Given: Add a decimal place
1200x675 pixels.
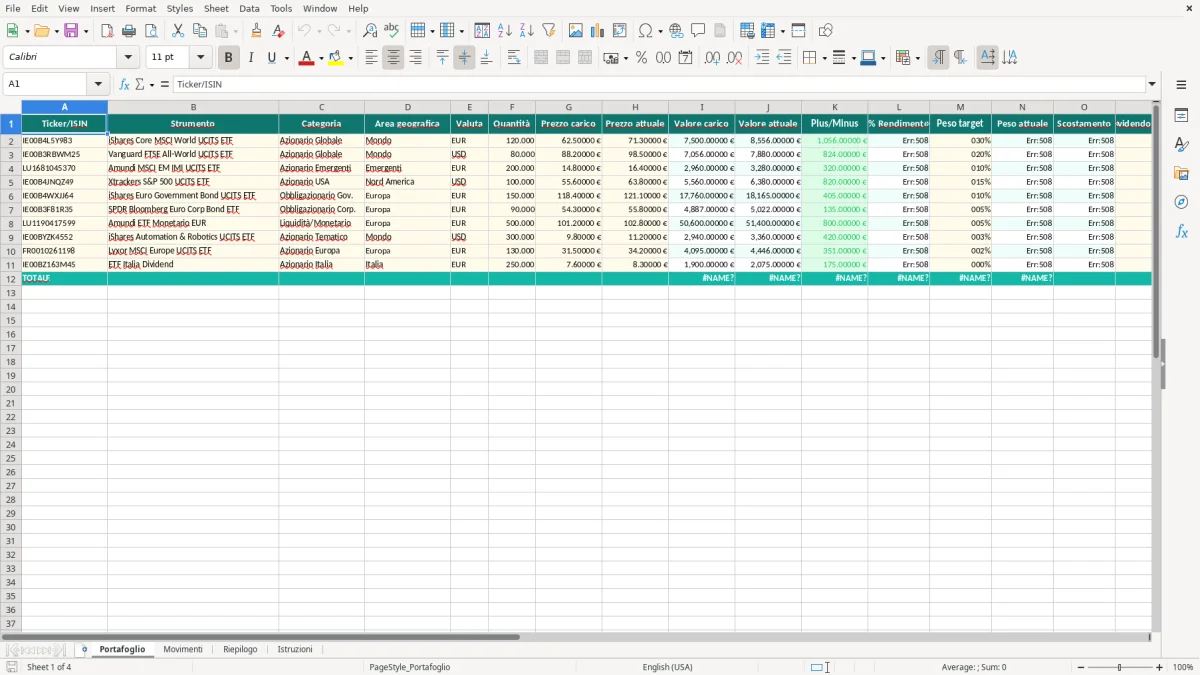Looking at the screenshot, I should pos(712,58).
